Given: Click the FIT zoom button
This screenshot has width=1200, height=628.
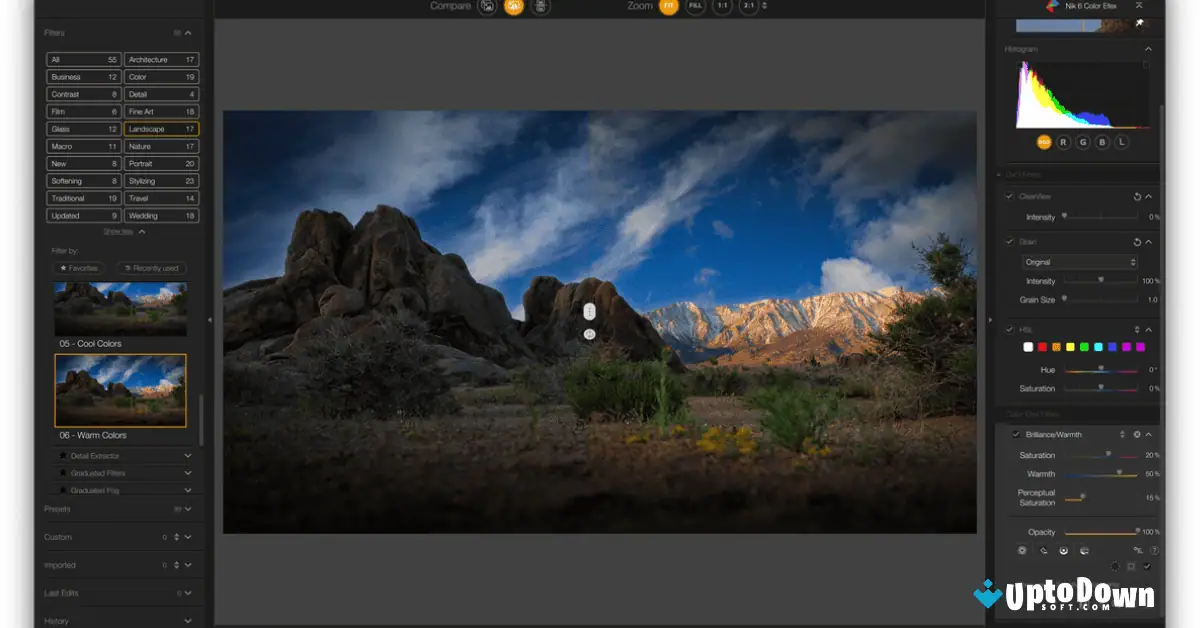Looking at the screenshot, I should coord(668,6).
